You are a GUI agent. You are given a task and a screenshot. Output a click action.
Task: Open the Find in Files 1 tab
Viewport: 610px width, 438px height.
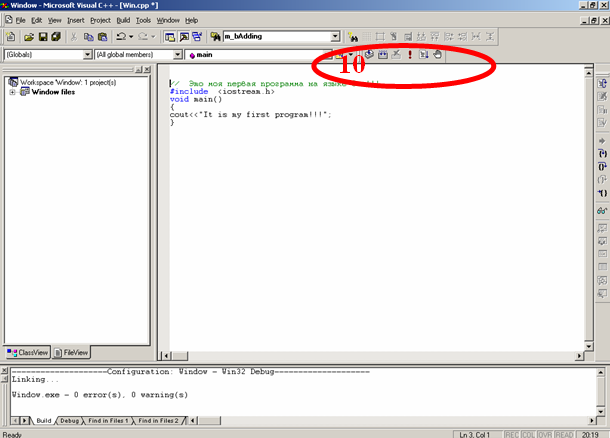click(108, 421)
